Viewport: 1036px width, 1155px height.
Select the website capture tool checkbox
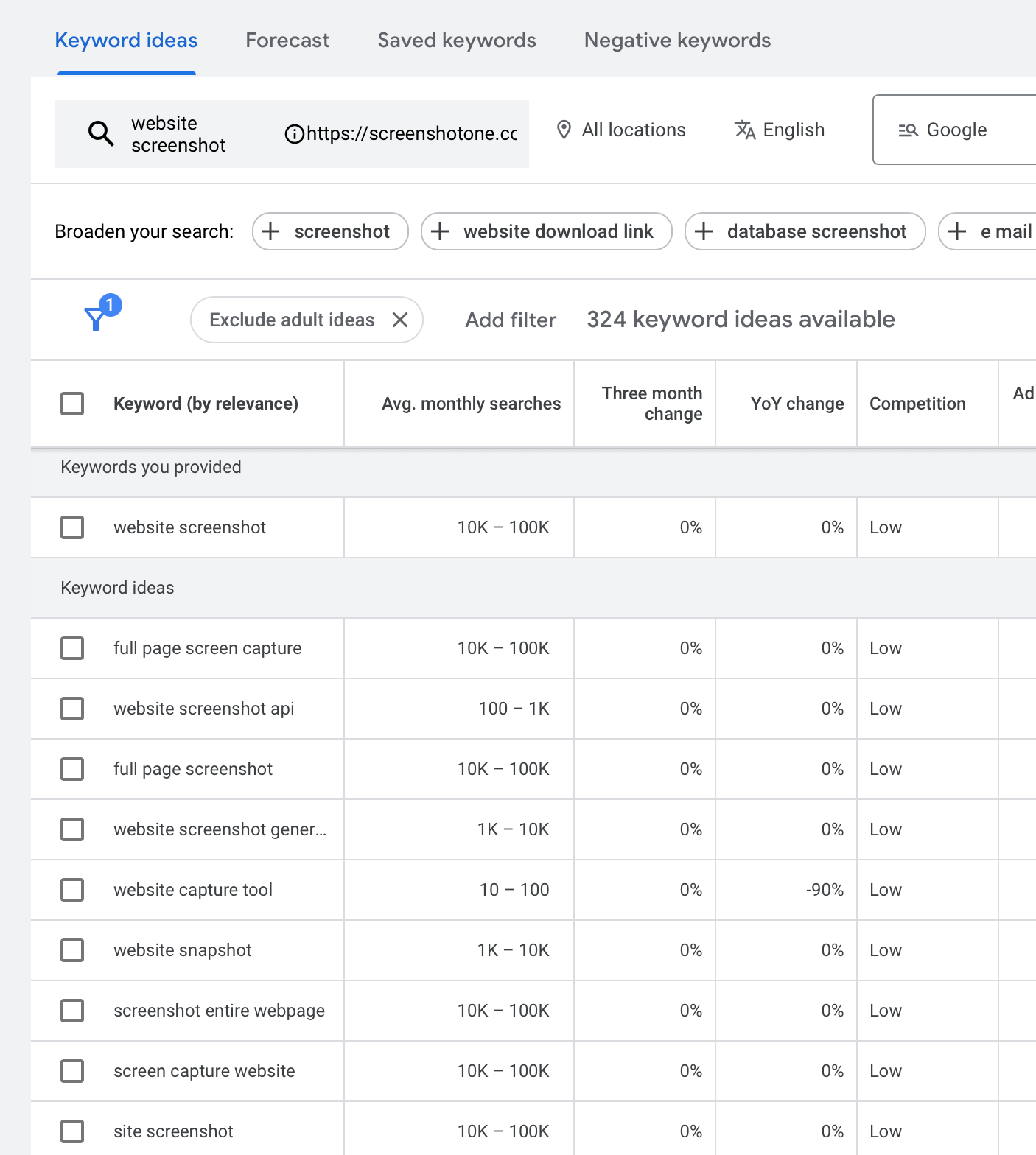72,890
